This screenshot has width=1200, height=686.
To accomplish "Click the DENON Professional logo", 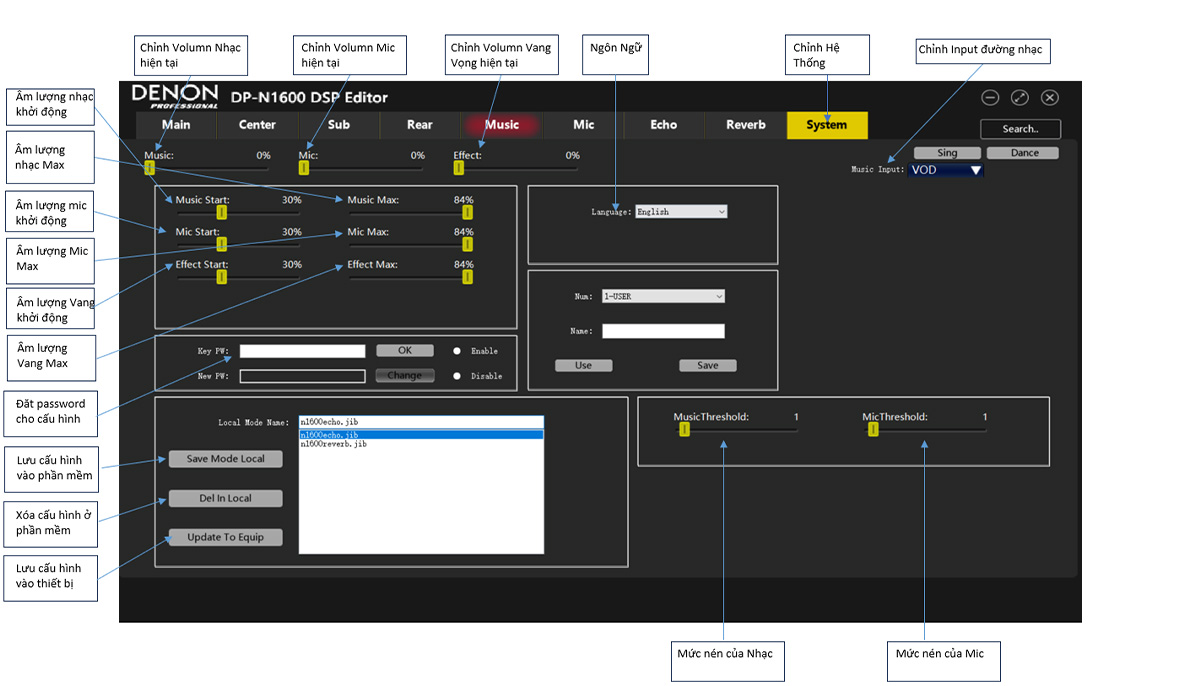I will pos(175,96).
